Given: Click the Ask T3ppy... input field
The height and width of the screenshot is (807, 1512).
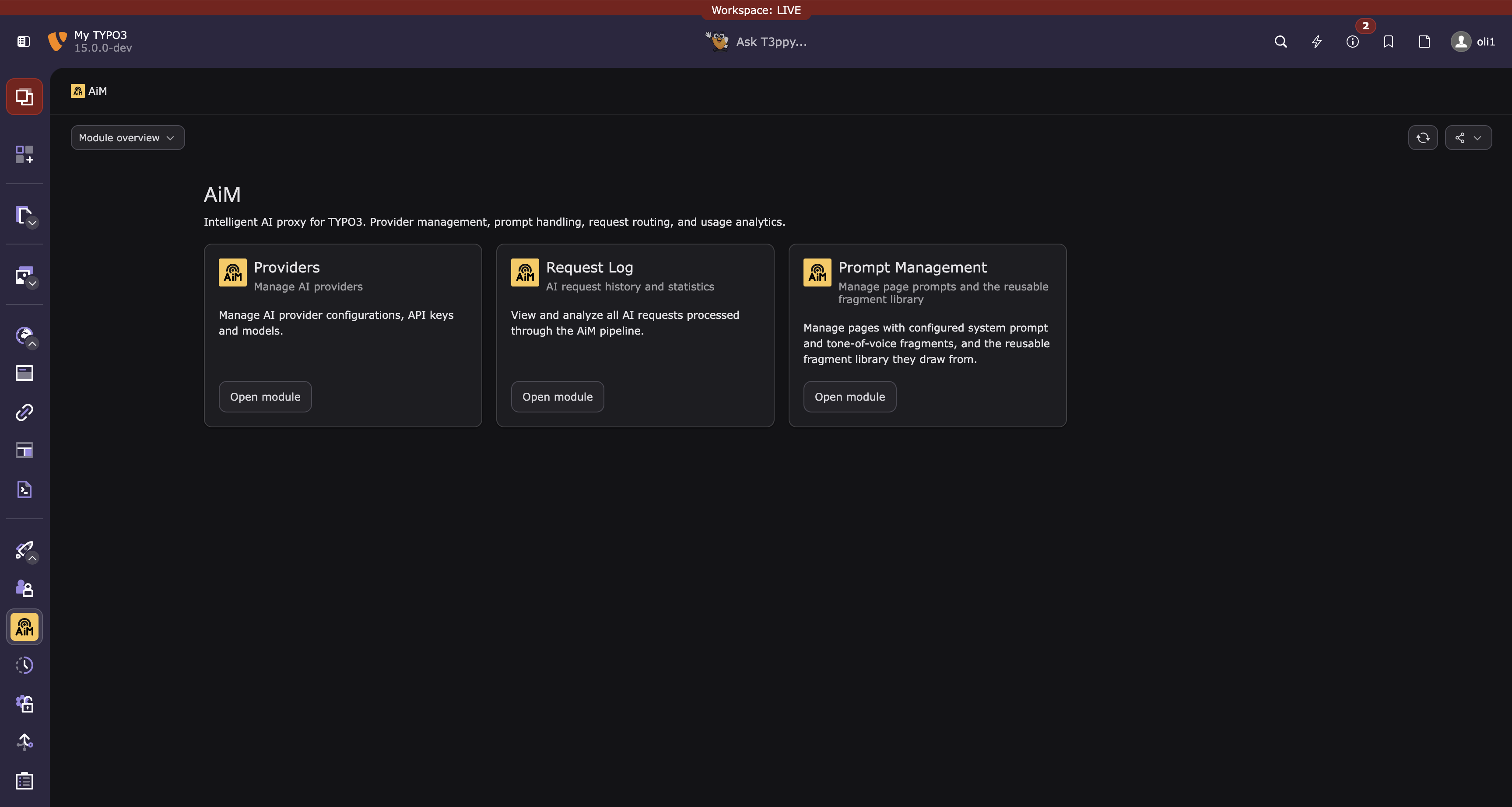Looking at the screenshot, I should [771, 42].
